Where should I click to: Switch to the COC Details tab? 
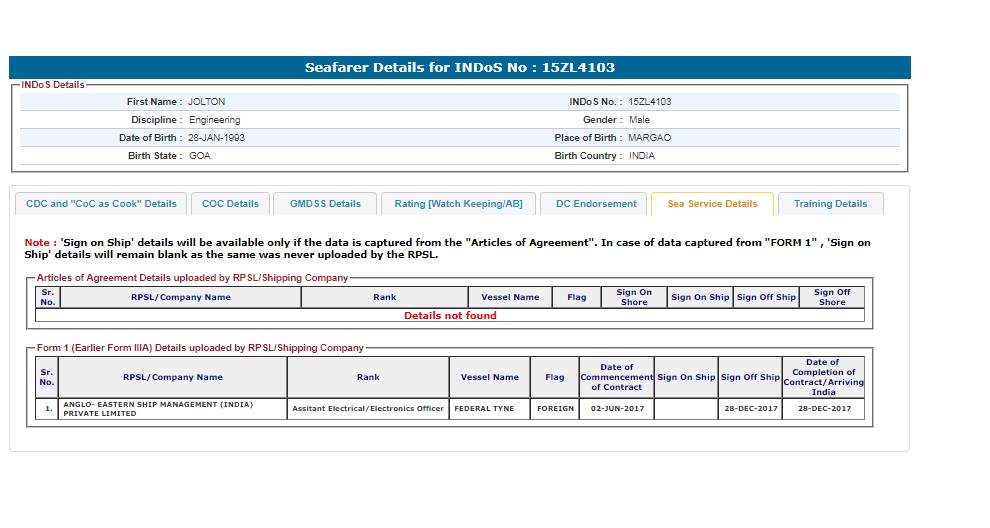(230, 204)
